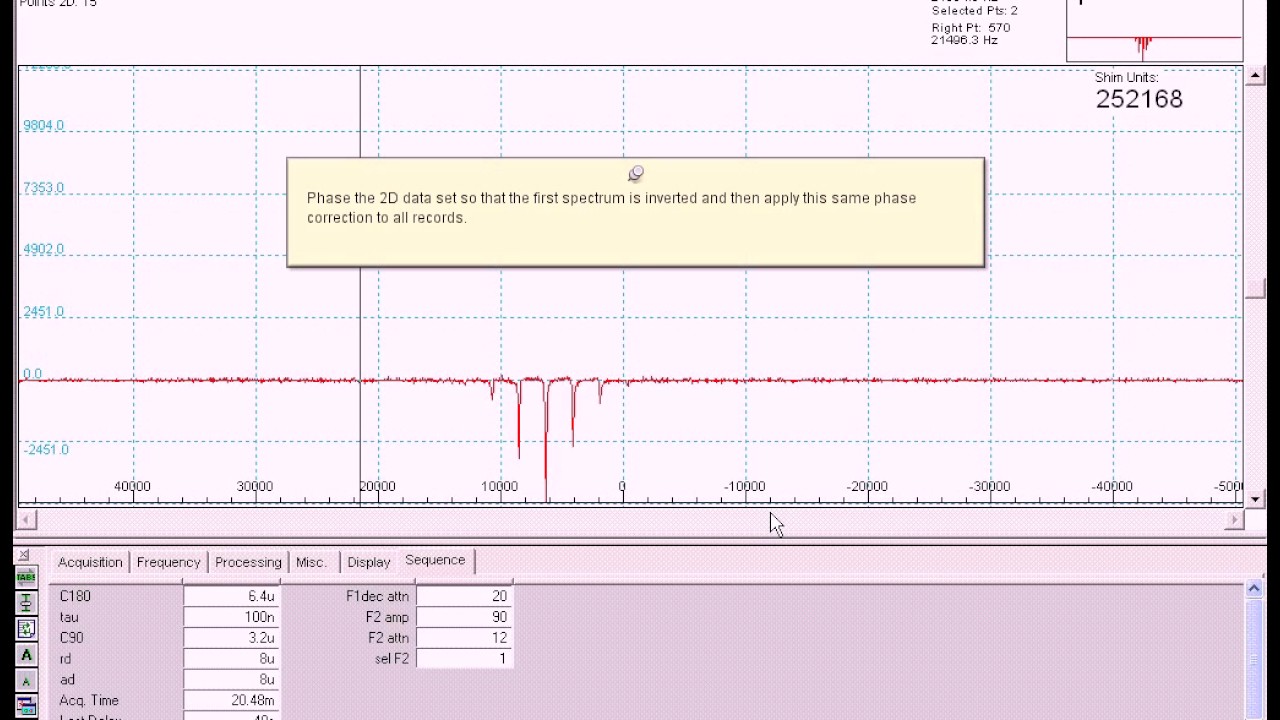The width and height of the screenshot is (1280, 720).
Task: Click the spectrum overview thumbnail
Action: tap(1154, 31)
